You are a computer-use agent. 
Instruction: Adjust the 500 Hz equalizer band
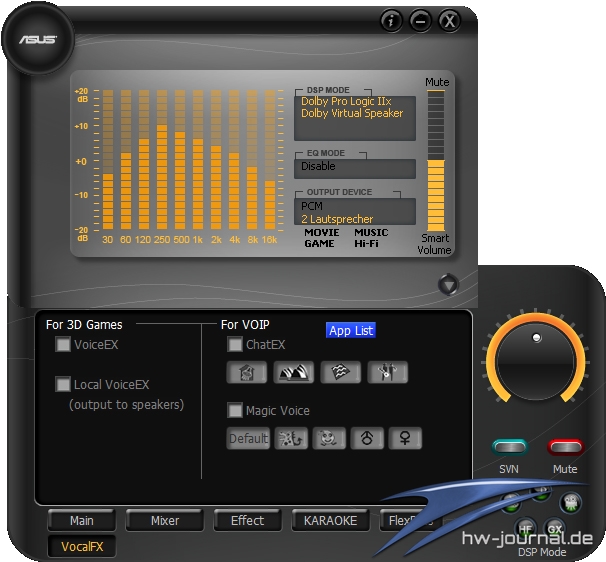point(180,160)
